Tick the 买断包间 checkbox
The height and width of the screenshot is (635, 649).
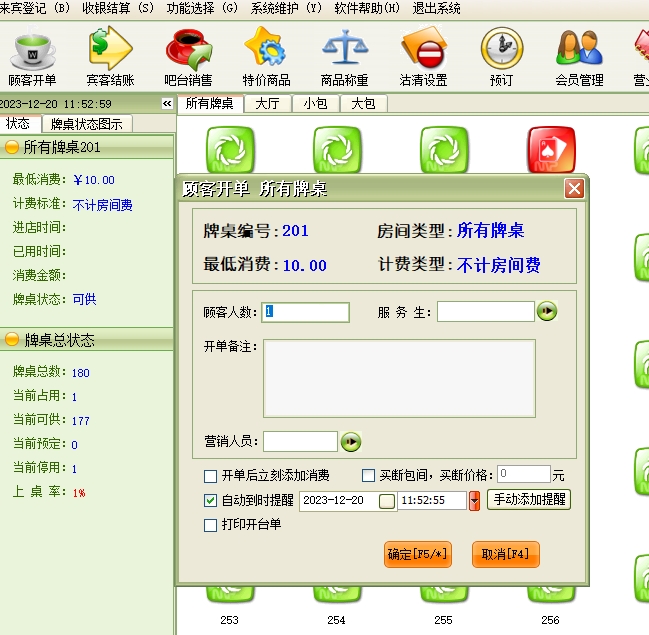tap(369, 476)
